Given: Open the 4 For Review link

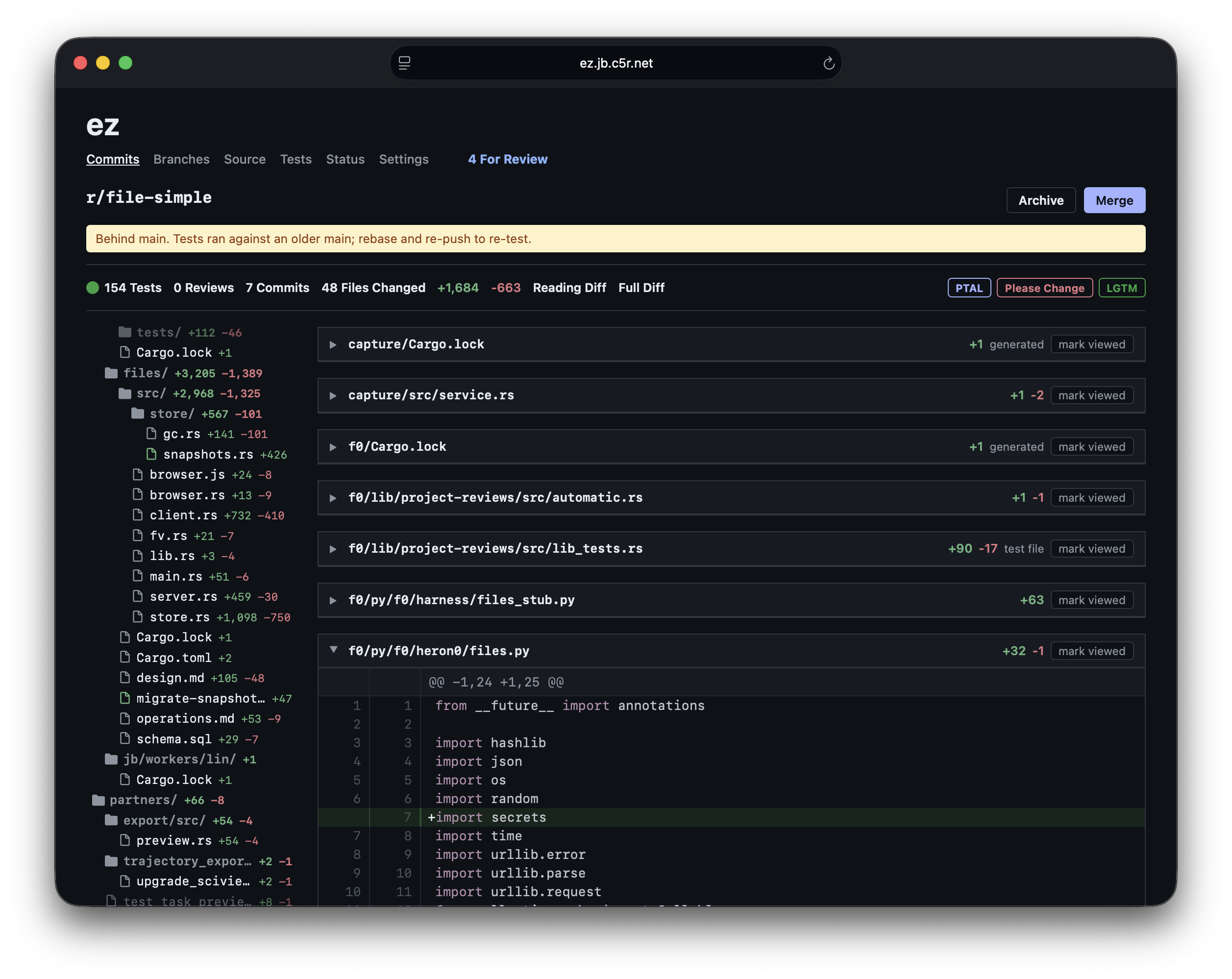Looking at the screenshot, I should coord(507,159).
